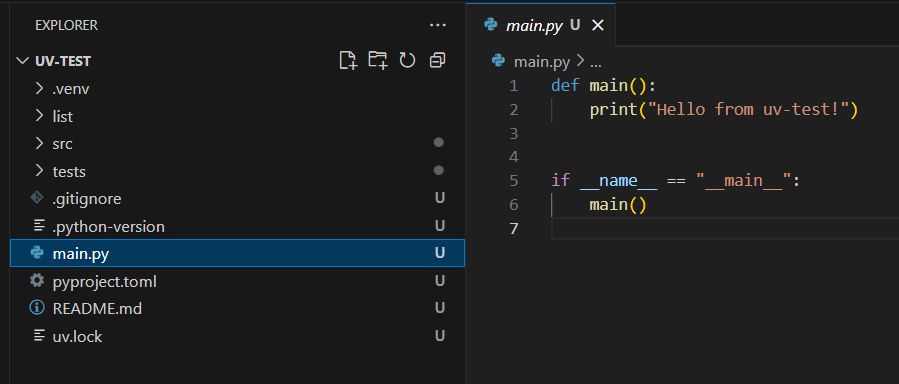Screen dimensions: 899x384
Task: Close the main.py editor tab
Action: pyautogui.click(x=597, y=25)
